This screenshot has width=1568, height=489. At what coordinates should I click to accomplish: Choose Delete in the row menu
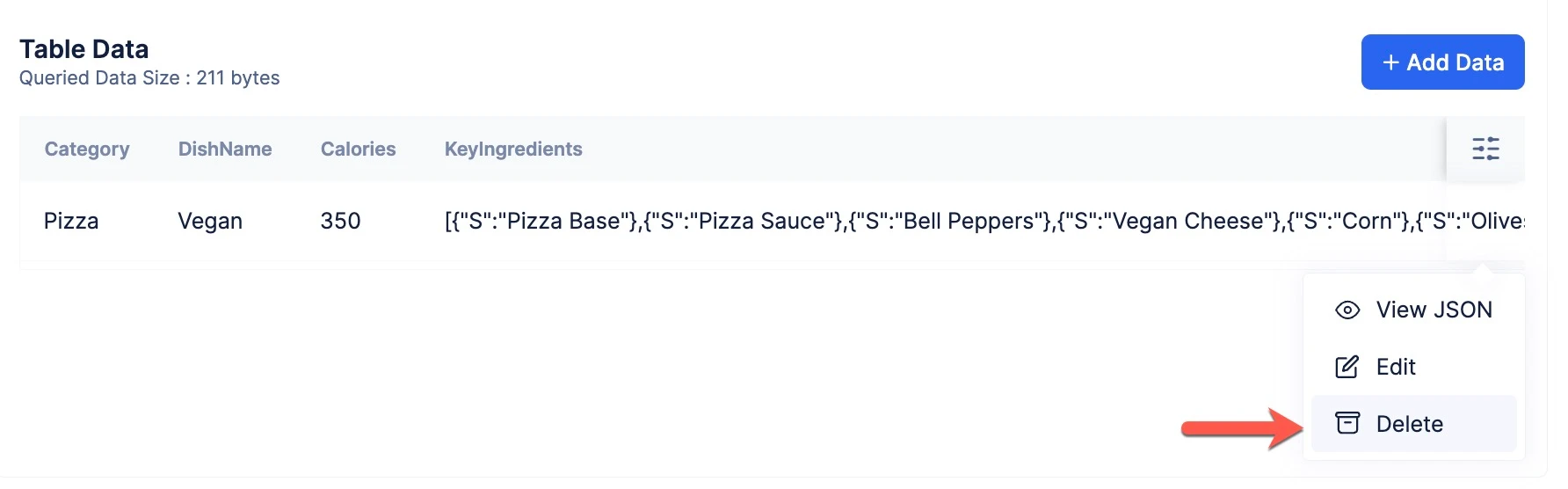coord(1413,423)
